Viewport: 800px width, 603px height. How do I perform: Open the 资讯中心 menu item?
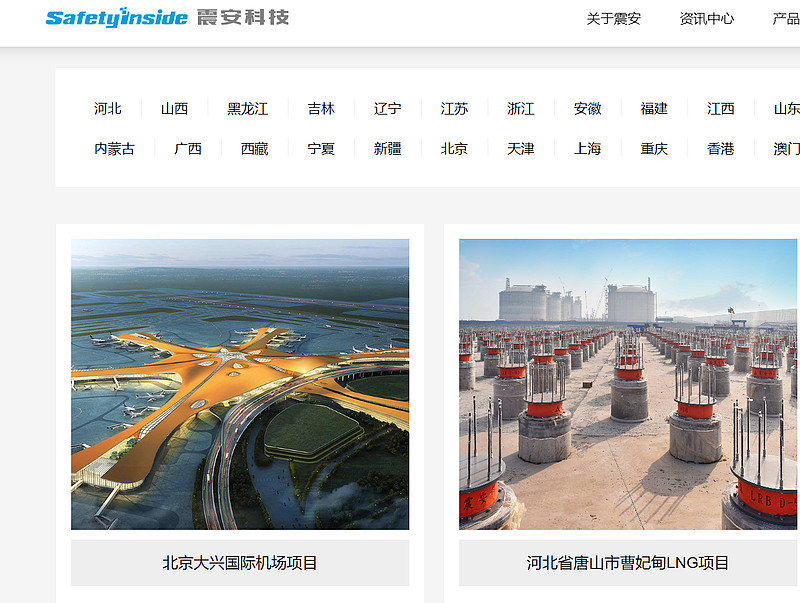pyautogui.click(x=707, y=19)
